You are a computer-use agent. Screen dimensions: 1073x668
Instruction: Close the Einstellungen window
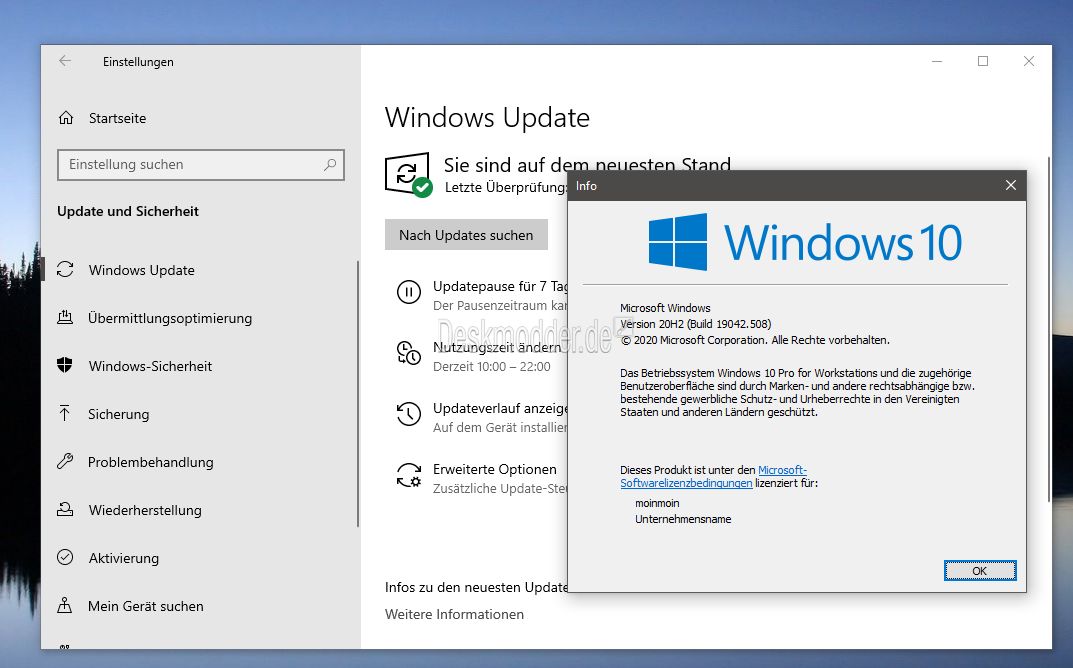tap(1029, 62)
